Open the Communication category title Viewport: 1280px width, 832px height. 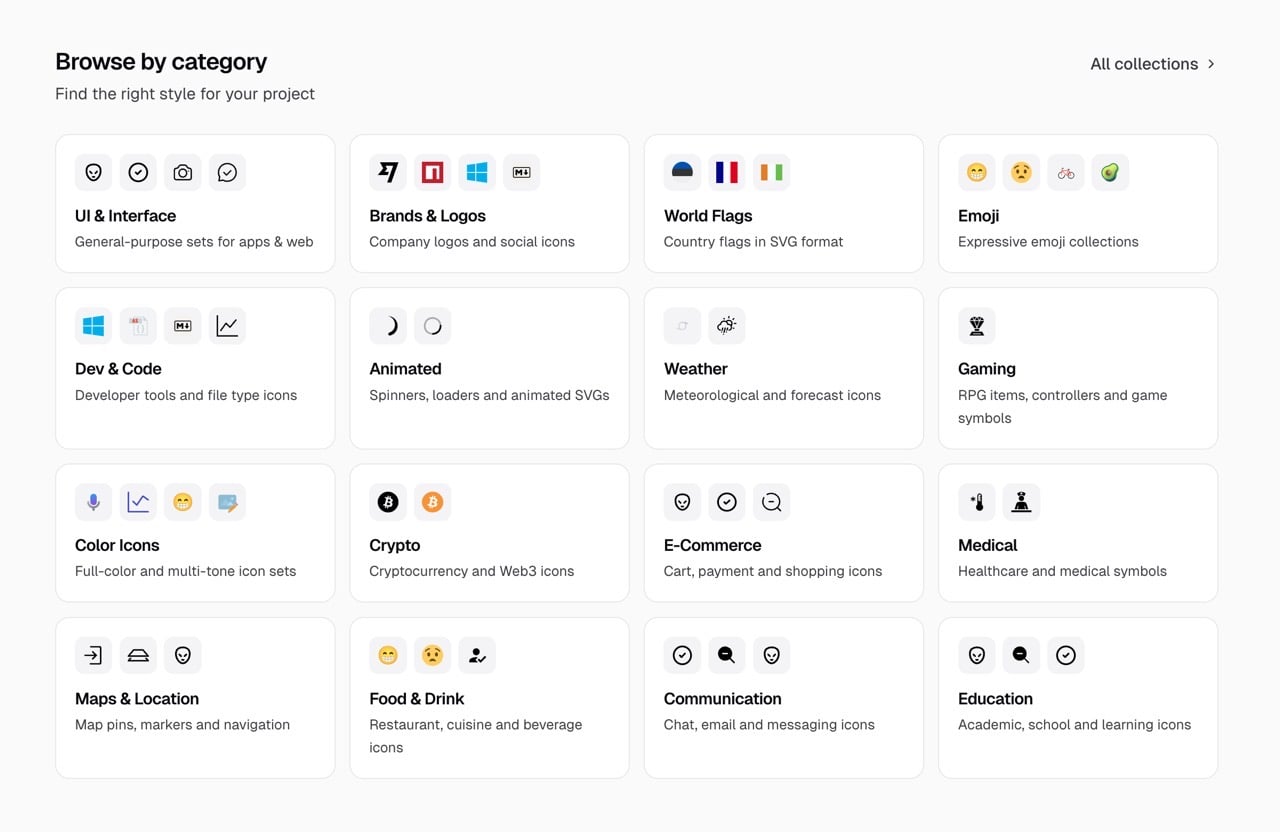coord(723,698)
